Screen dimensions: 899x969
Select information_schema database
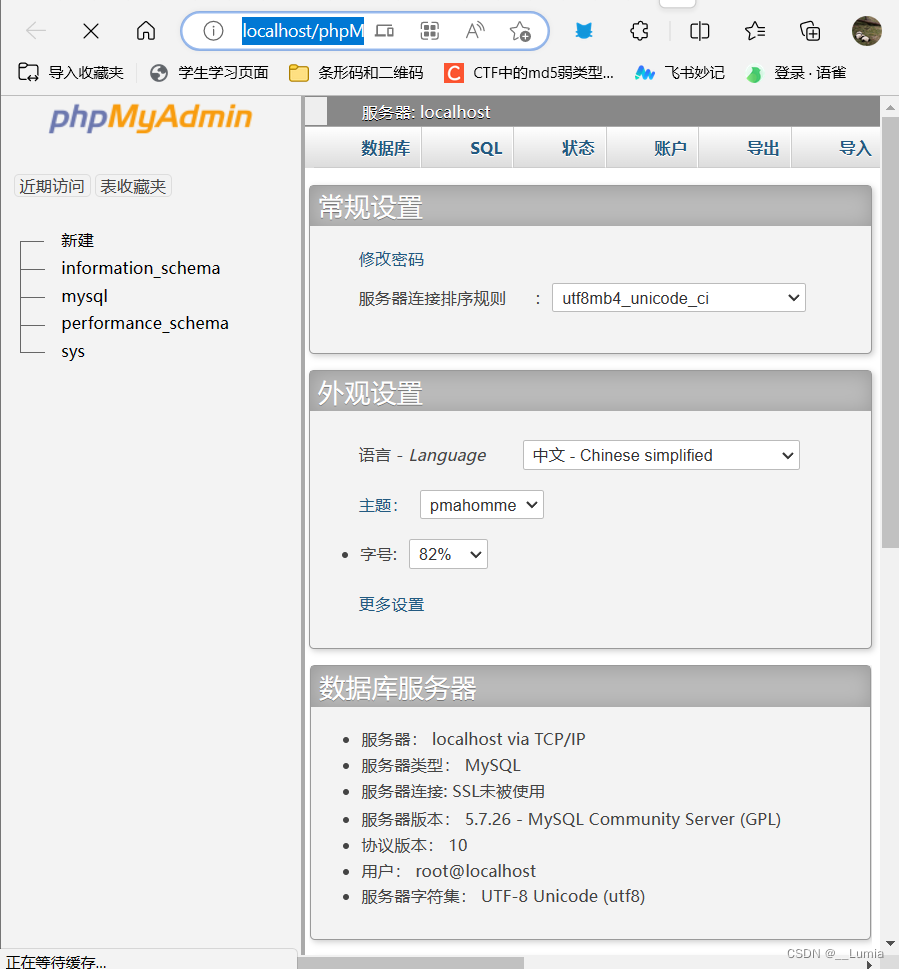pyautogui.click(x=141, y=268)
